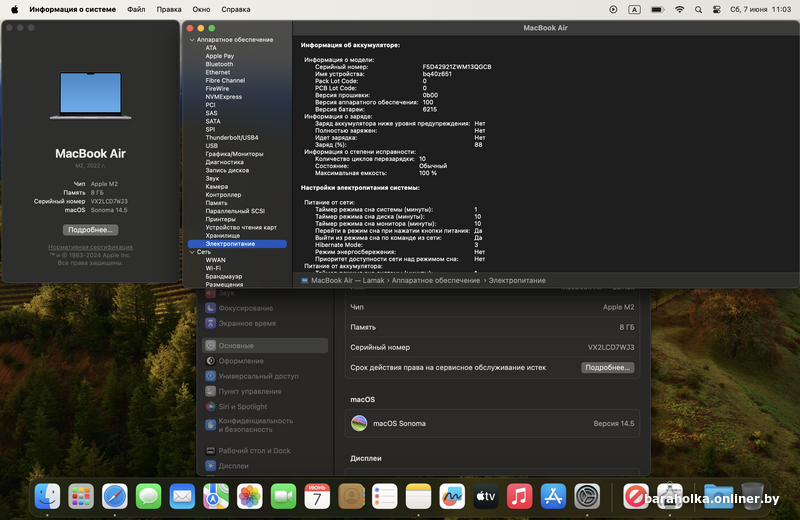The image size is (800, 520).
Task: Select Память in hardware tree
Action: [x=217, y=203]
